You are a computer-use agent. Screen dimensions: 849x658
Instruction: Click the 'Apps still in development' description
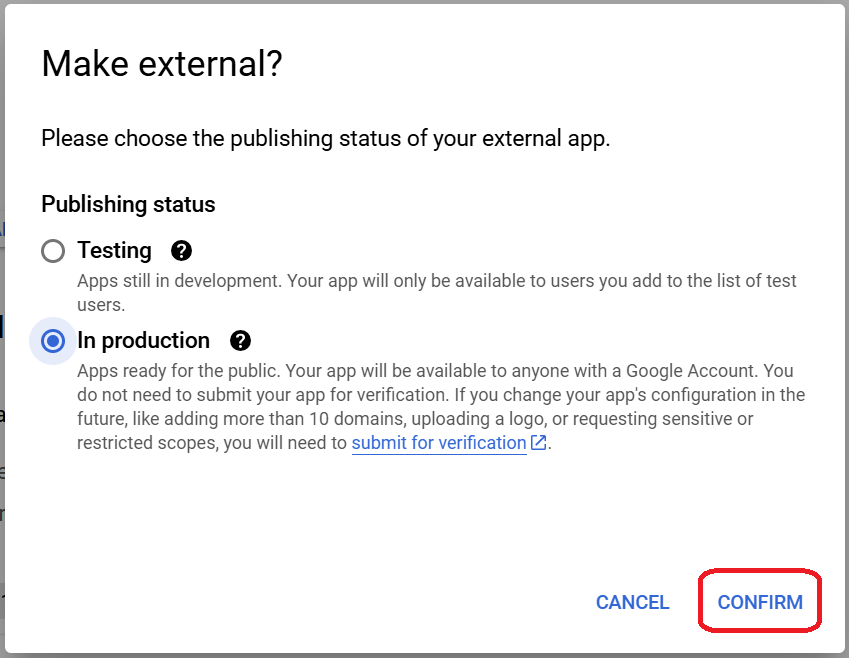coord(178,281)
